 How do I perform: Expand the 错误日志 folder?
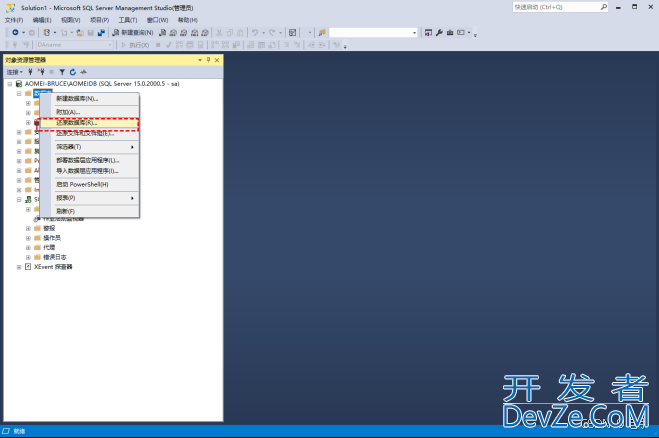[28, 257]
